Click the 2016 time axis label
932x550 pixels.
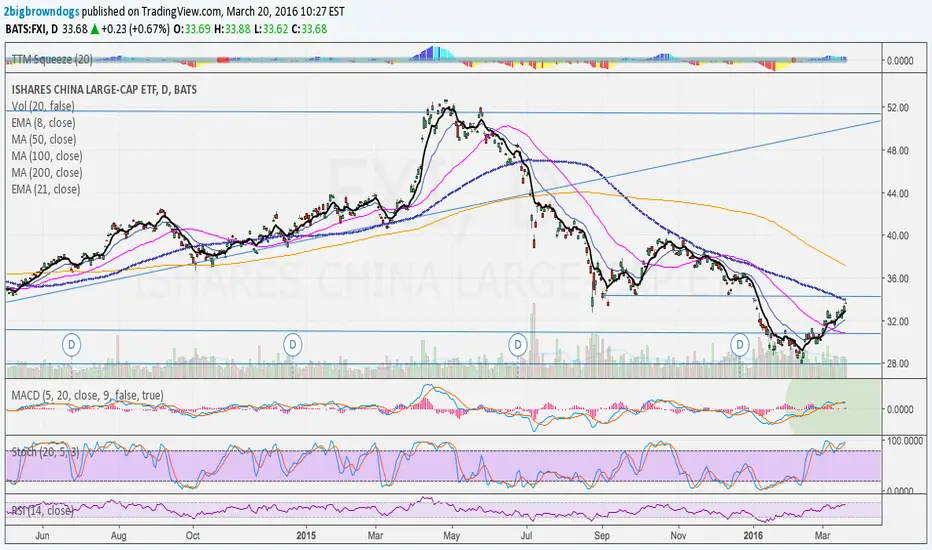click(x=754, y=536)
